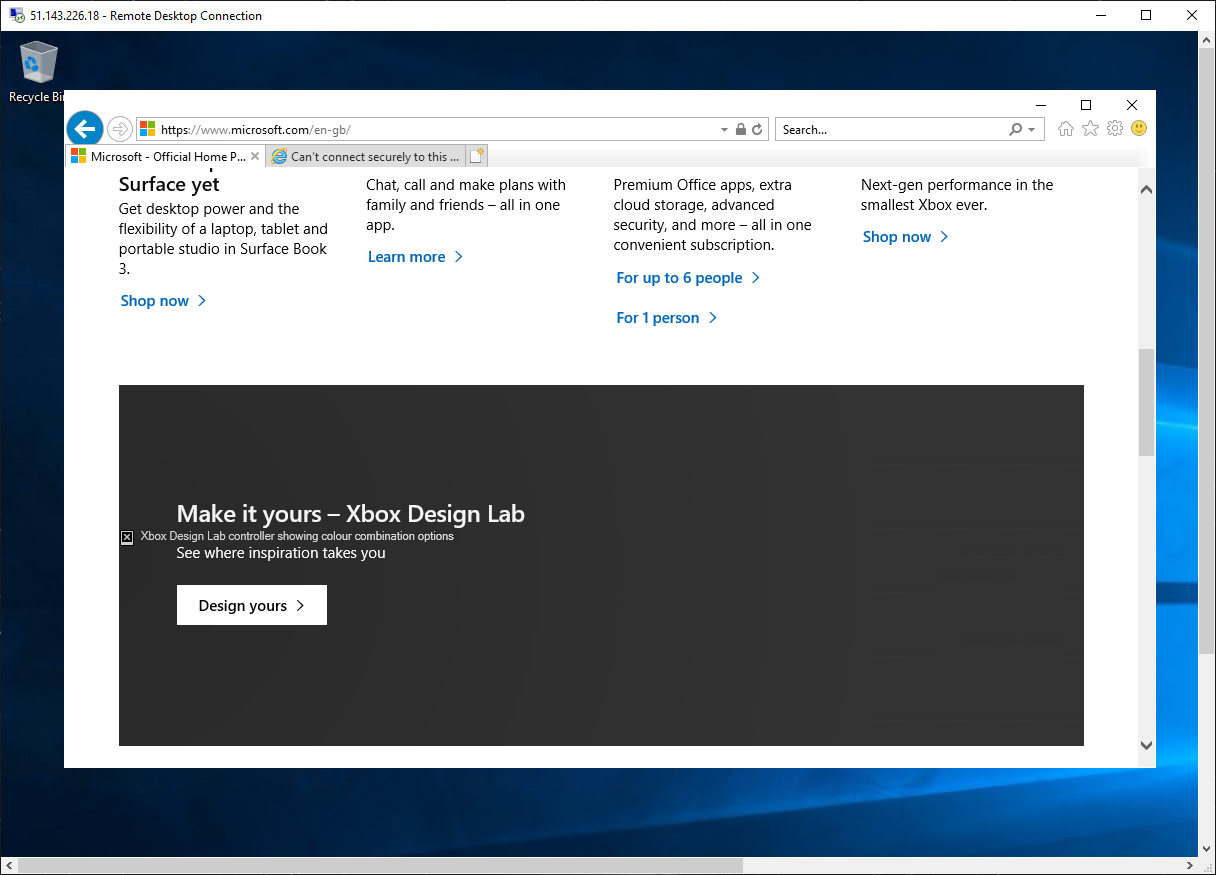This screenshot has height=875, width=1216.
Task: Click the lock icon in the address bar
Action: (740, 129)
